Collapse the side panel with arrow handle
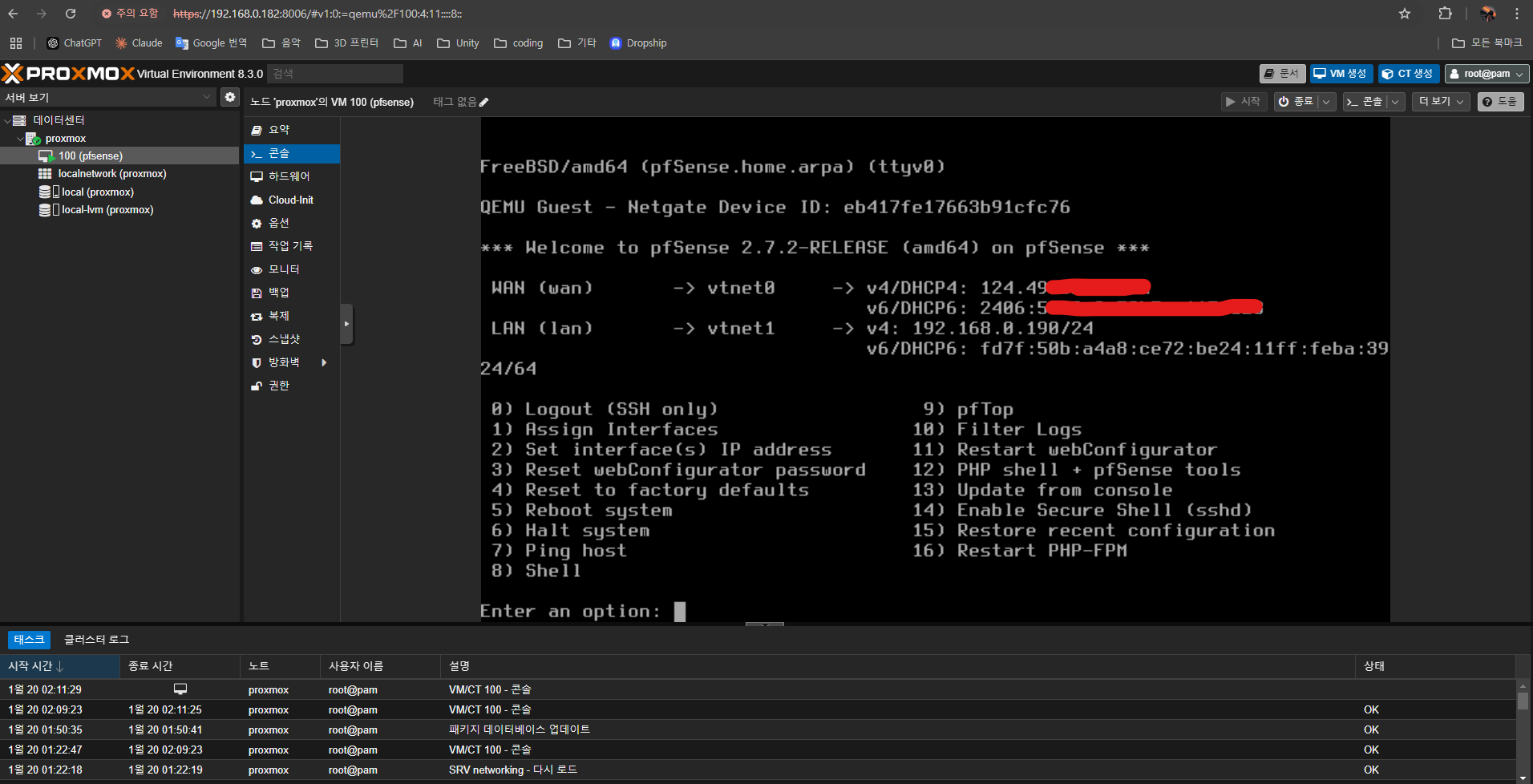The width and height of the screenshot is (1533, 784). (x=346, y=324)
